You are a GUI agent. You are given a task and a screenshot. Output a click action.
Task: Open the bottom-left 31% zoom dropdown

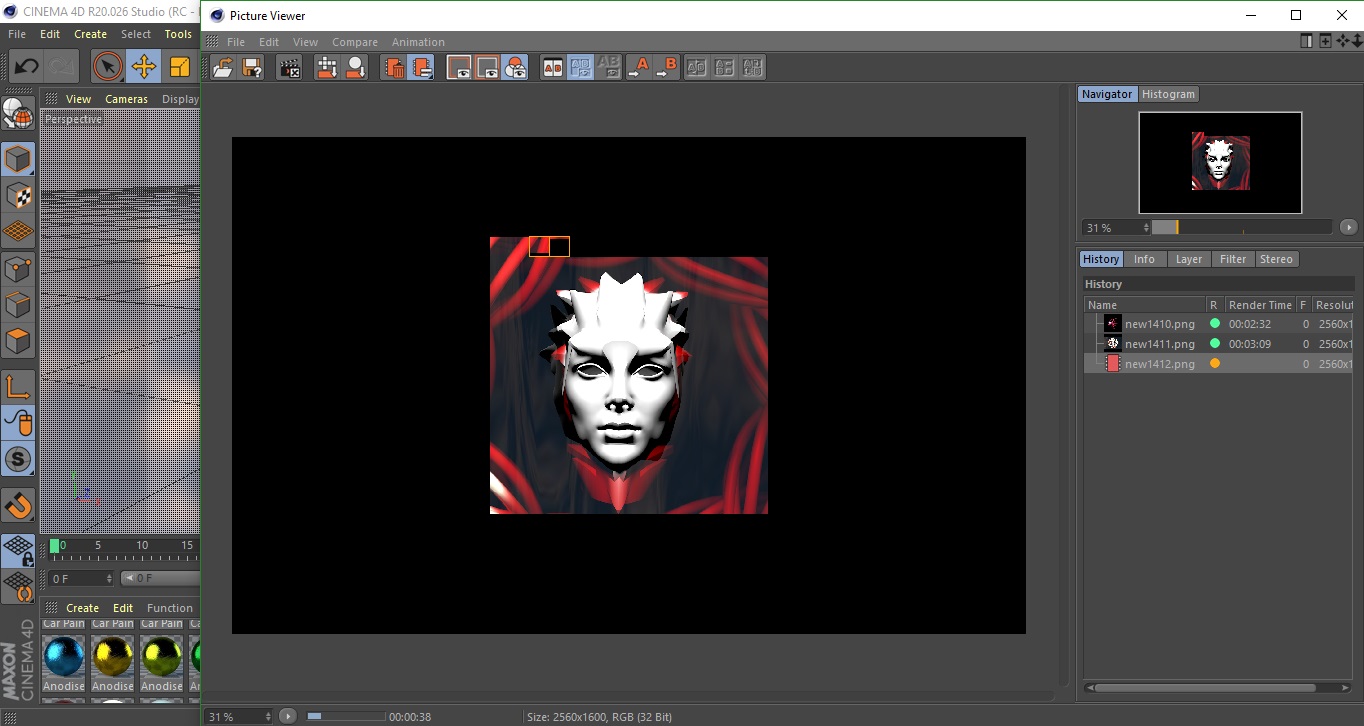pyautogui.click(x=266, y=716)
